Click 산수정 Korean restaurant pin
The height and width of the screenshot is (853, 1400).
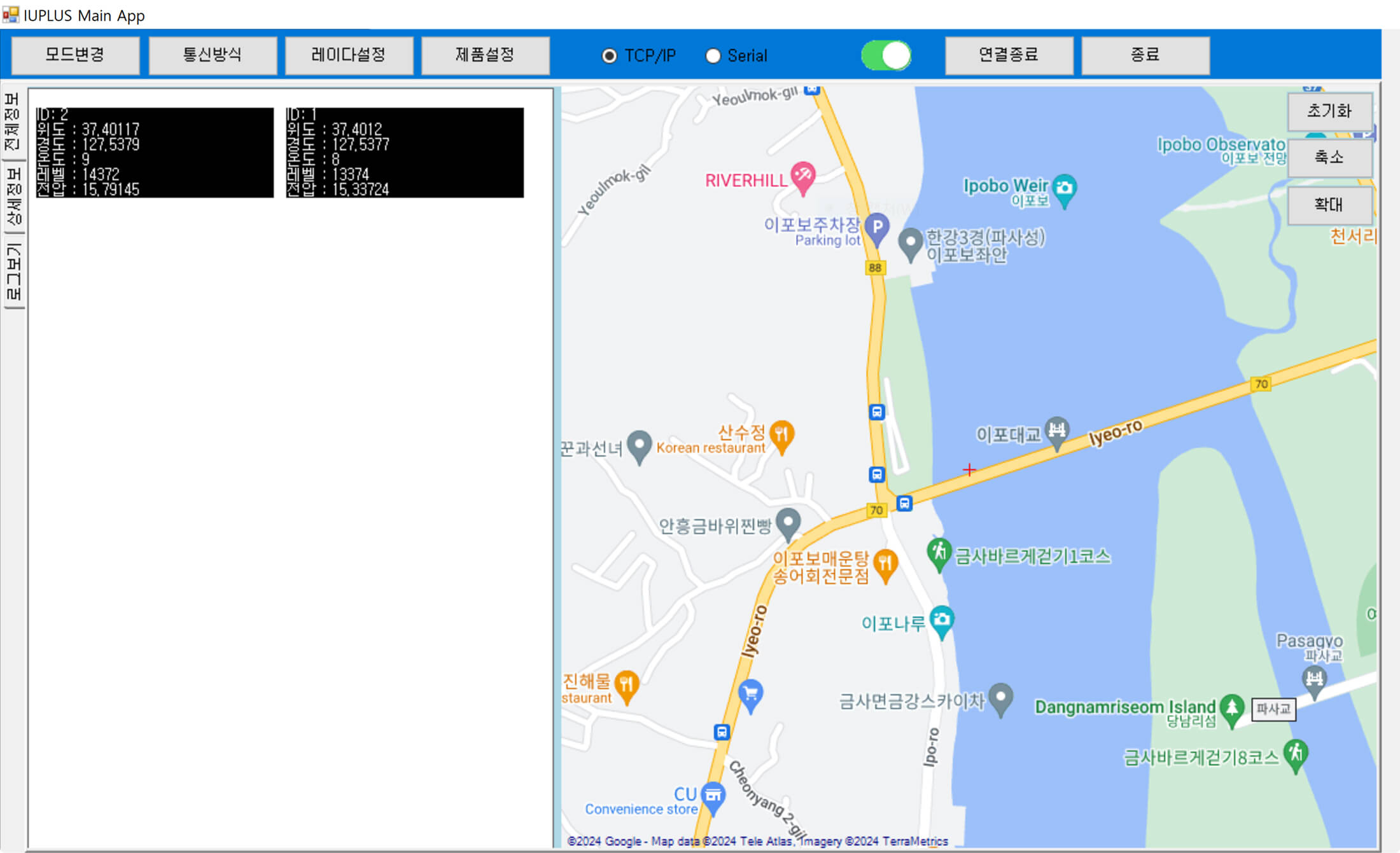pos(781,435)
